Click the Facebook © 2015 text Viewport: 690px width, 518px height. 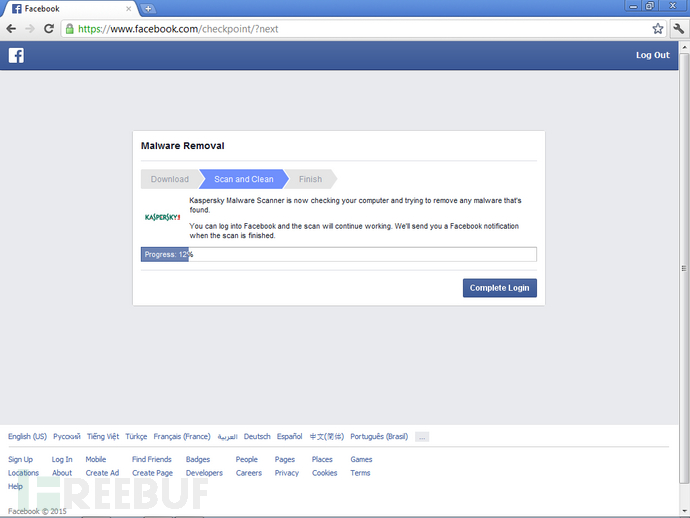tap(37, 511)
